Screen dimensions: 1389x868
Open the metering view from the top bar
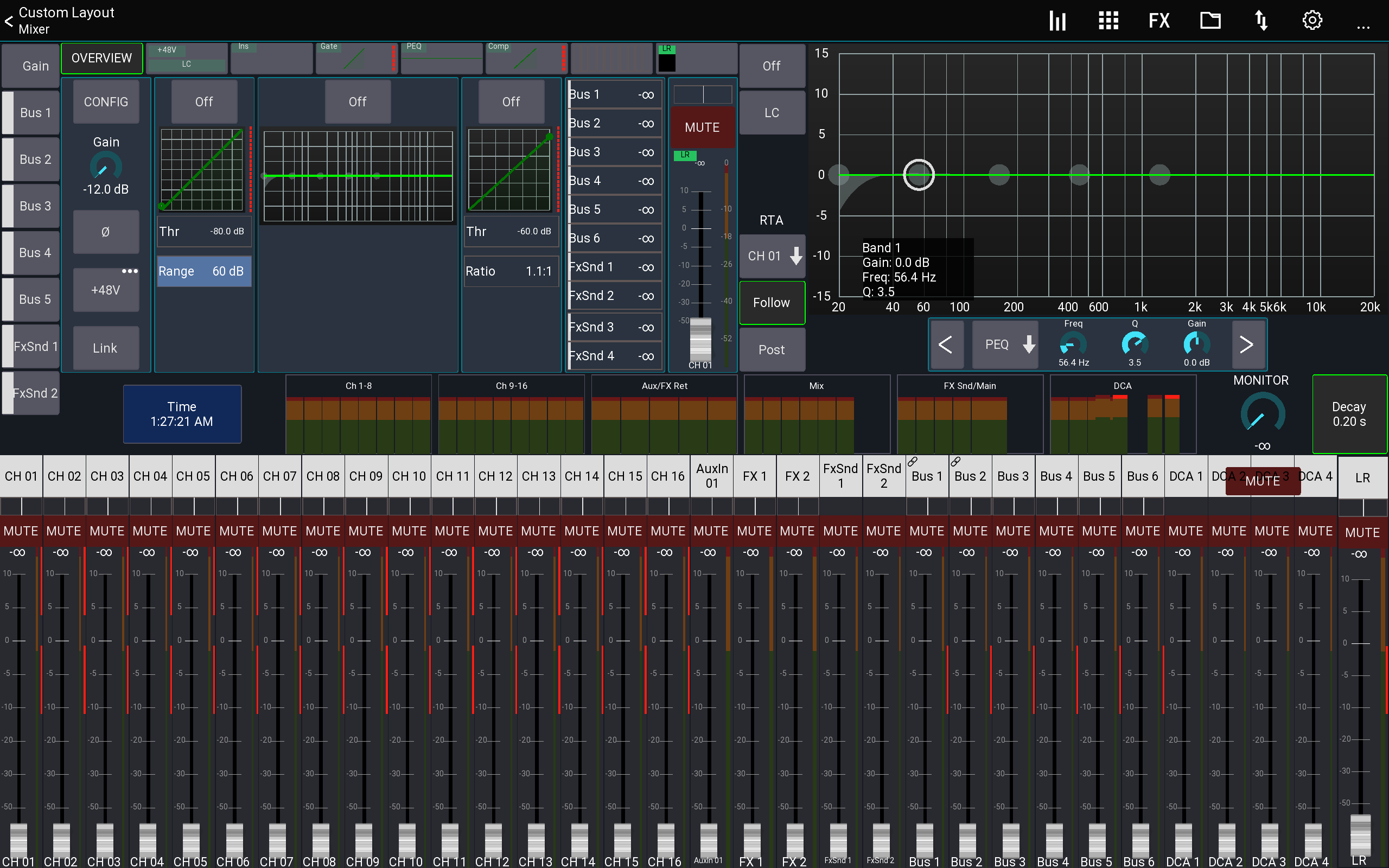(1058, 20)
